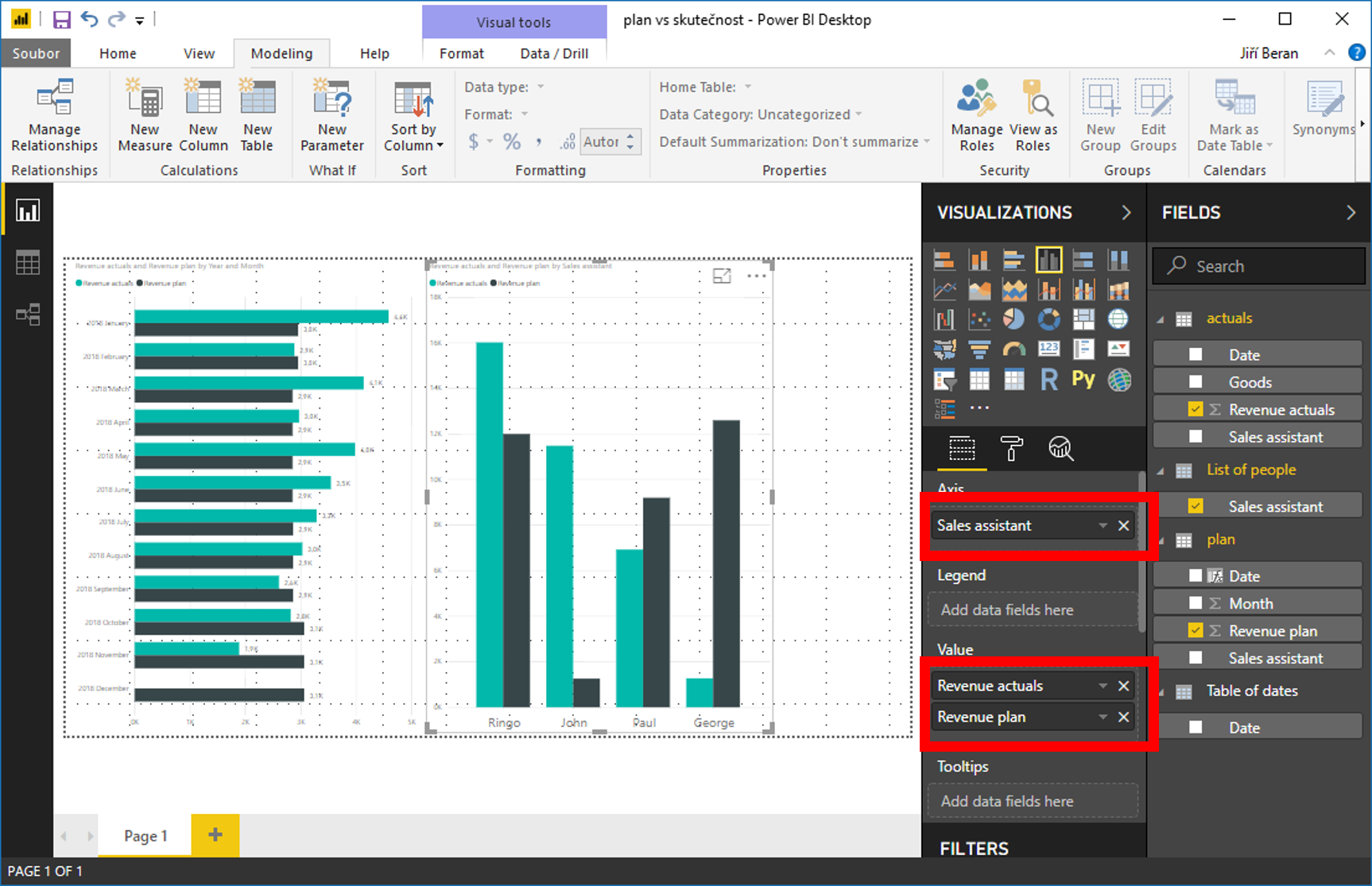Uncheck Sales assistant under List of people
The image size is (1372, 886).
click(1196, 506)
